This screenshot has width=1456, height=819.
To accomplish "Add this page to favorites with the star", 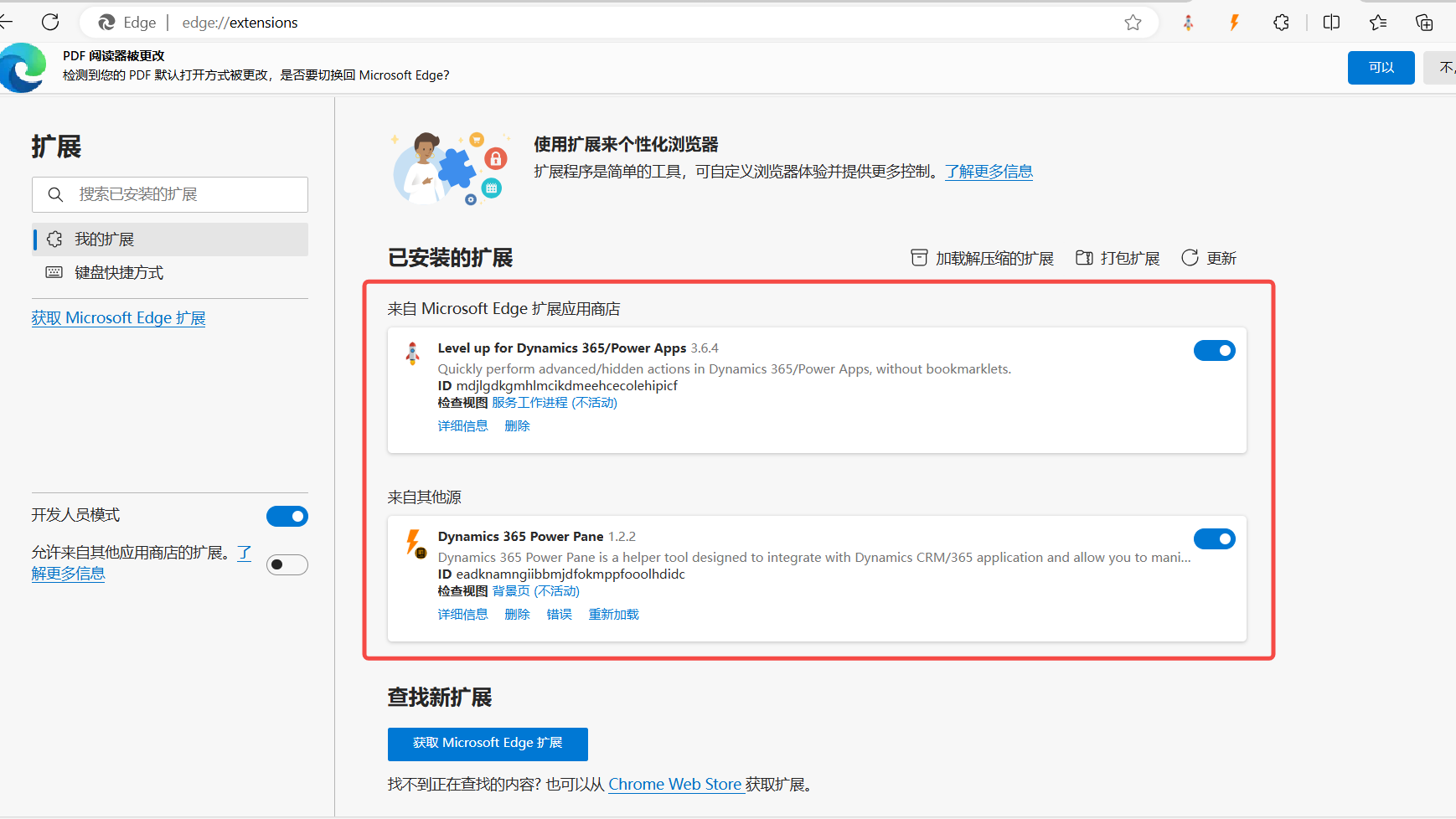I will click(1133, 23).
